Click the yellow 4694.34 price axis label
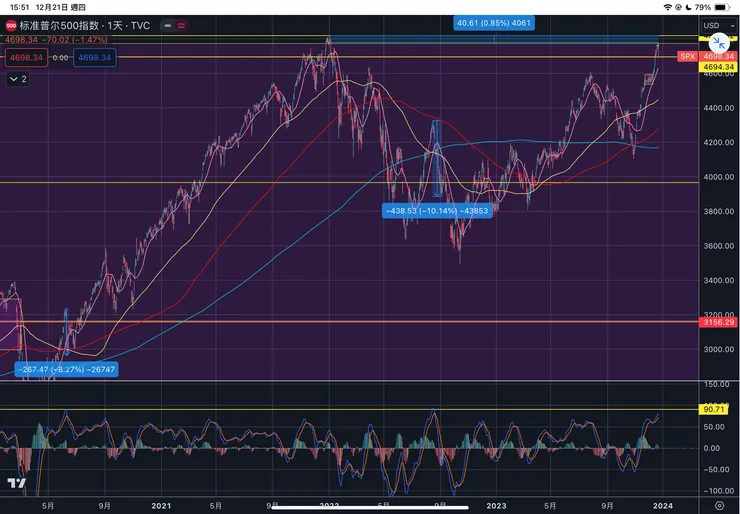The image size is (740, 514). click(x=718, y=67)
